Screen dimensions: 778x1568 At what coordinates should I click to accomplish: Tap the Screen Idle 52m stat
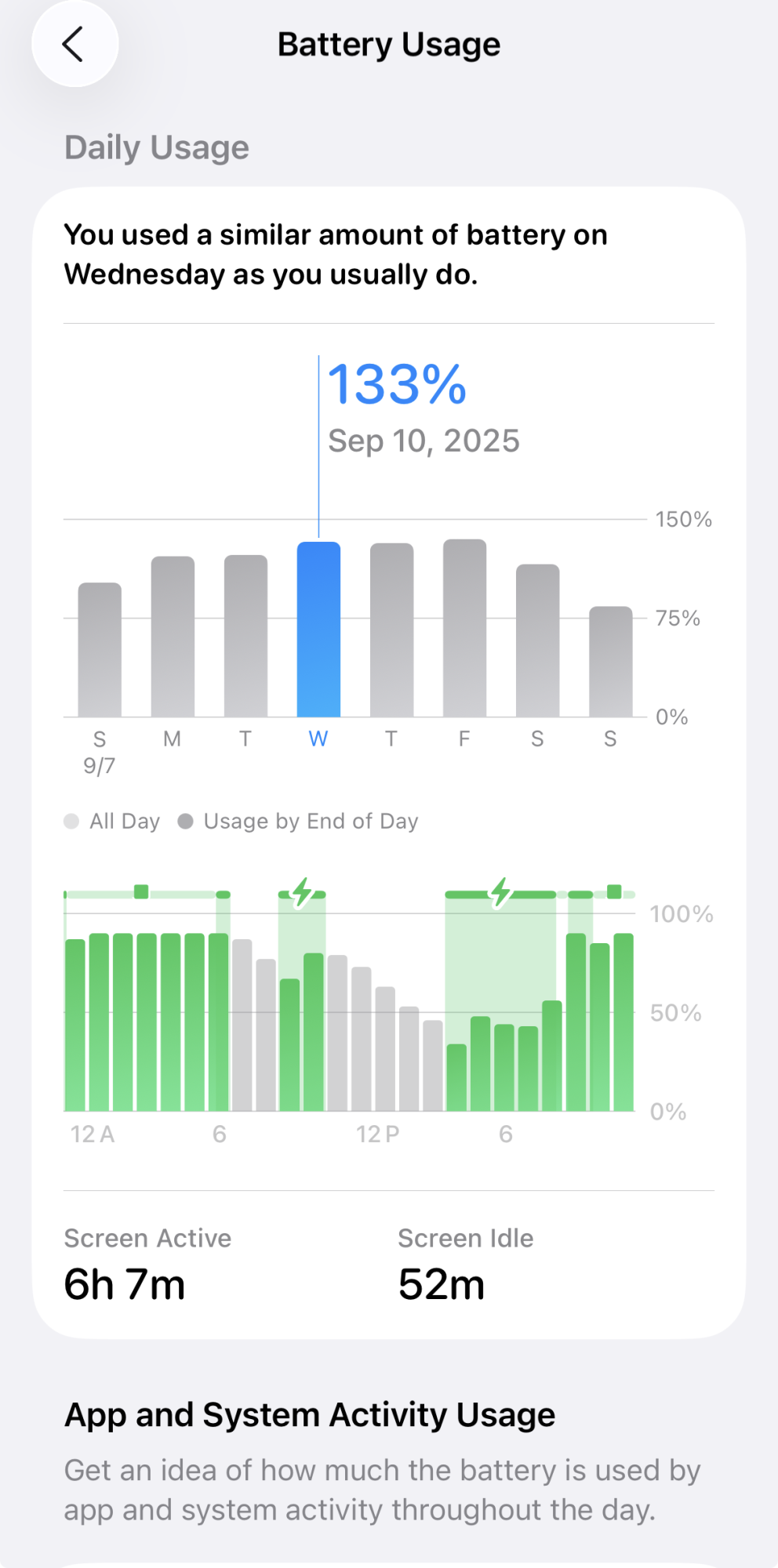pyautogui.click(x=465, y=1264)
